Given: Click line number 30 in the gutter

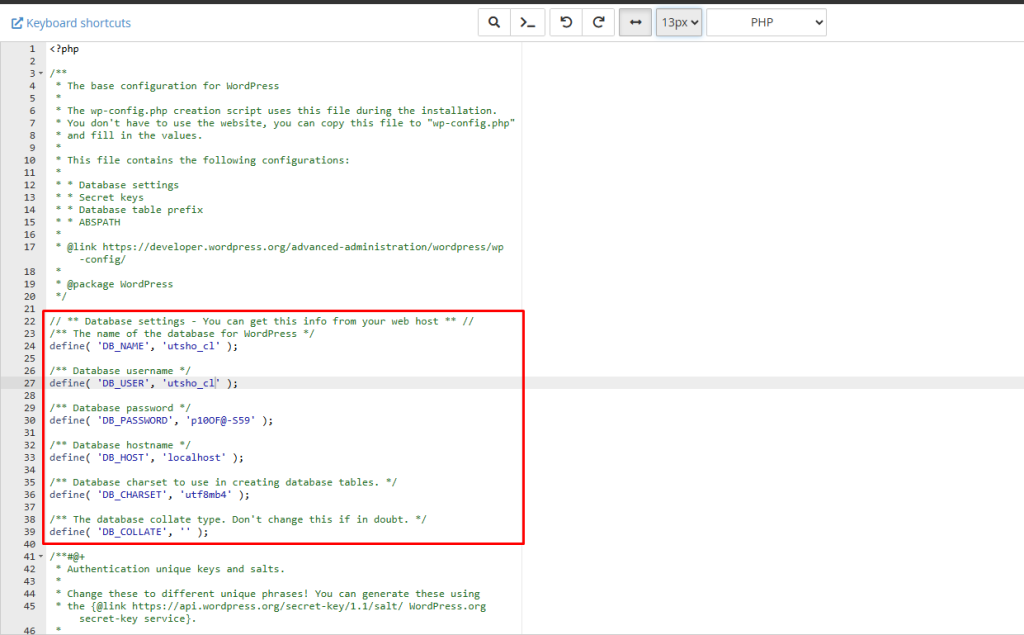Looking at the screenshot, I should coord(30,421).
